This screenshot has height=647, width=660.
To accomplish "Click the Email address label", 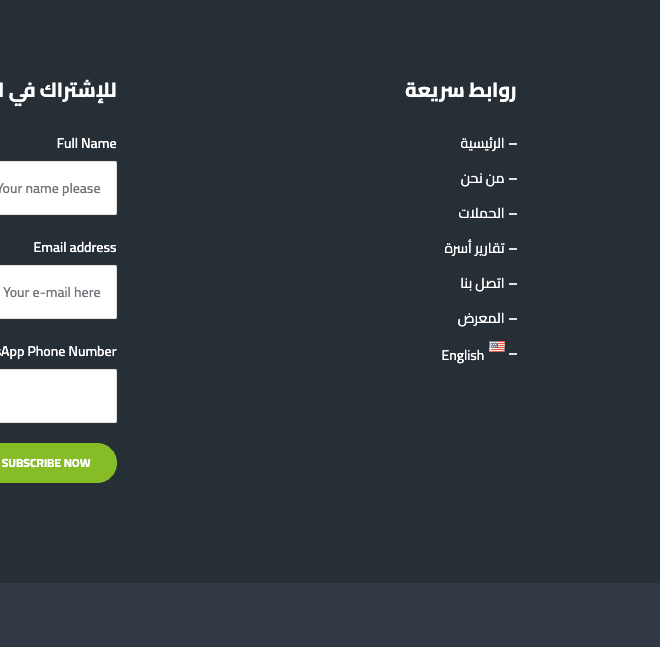I will coord(75,248).
